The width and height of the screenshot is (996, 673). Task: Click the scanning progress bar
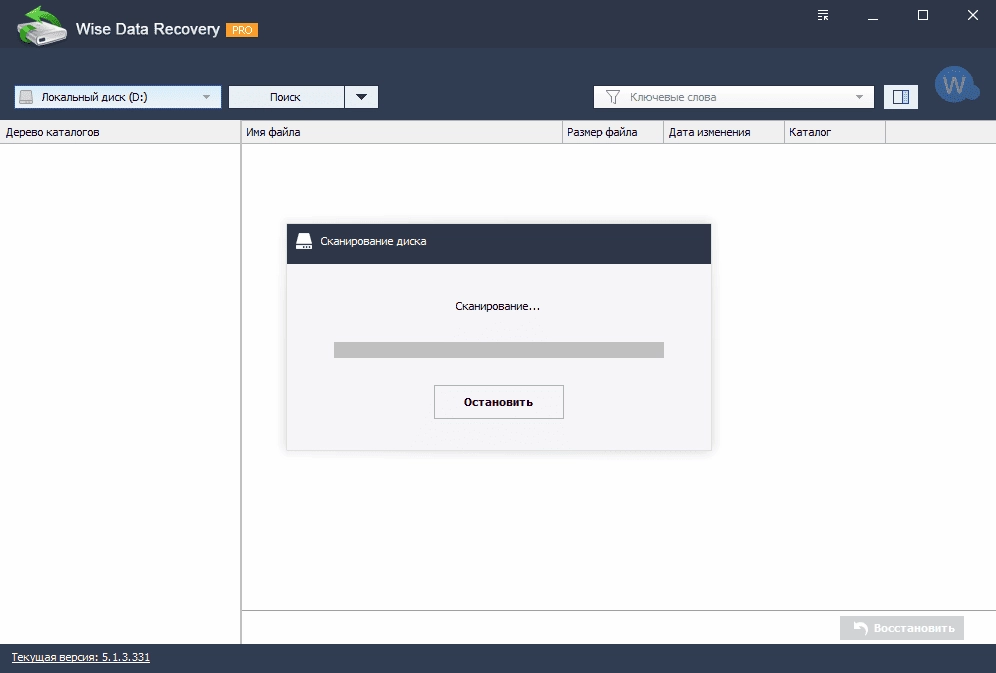point(499,350)
